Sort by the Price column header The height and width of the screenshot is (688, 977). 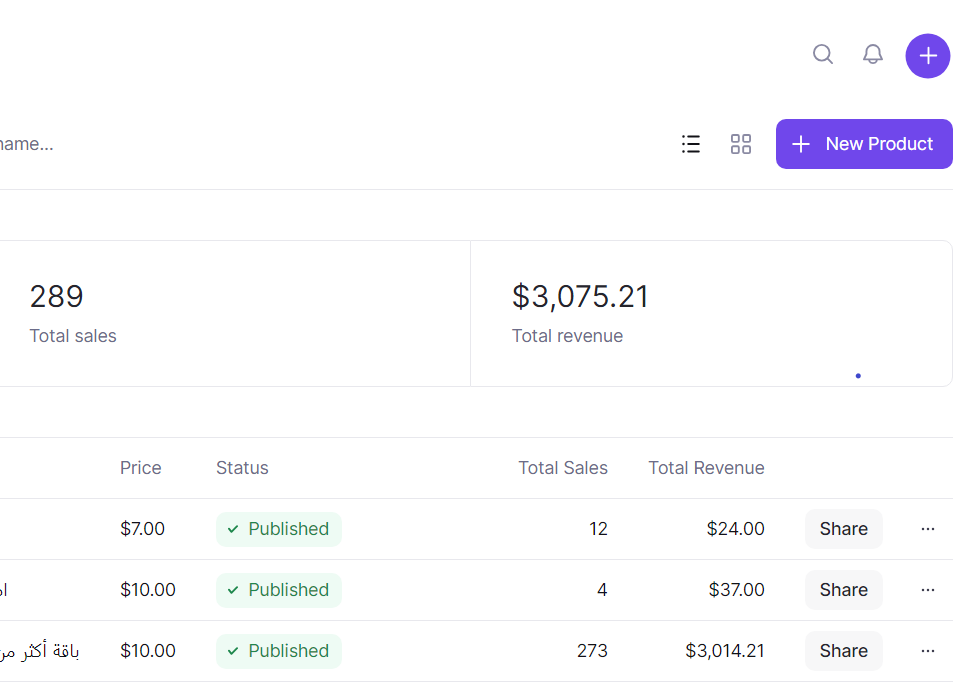coord(140,468)
